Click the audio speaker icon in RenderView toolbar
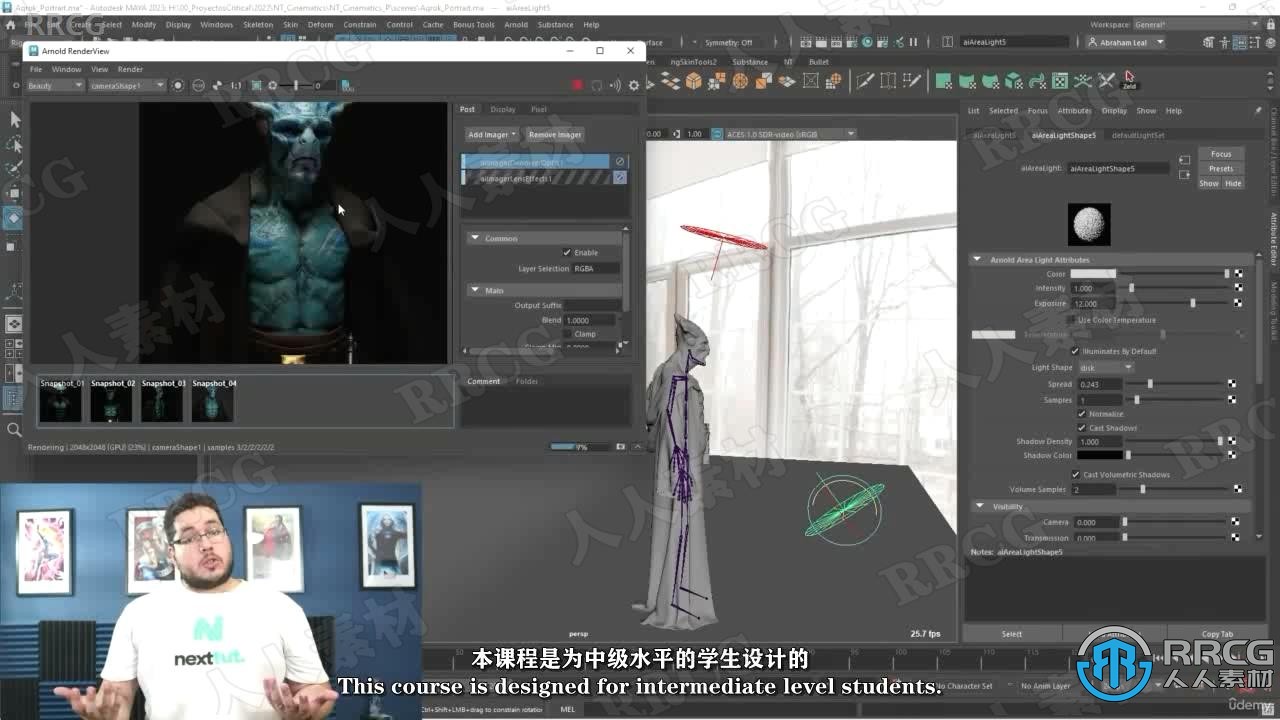Screen dimensions: 1280x720 (615, 86)
